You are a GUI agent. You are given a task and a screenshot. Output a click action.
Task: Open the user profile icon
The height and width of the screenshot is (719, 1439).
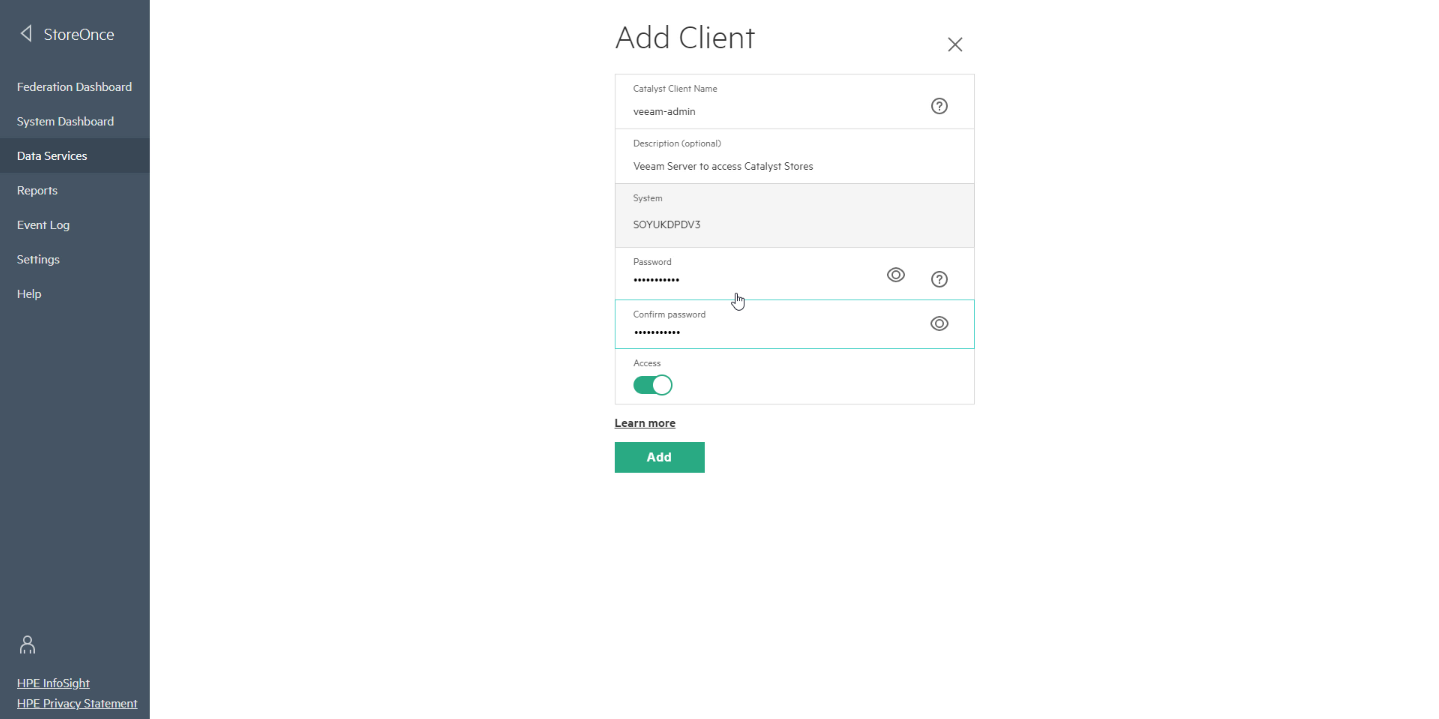28,645
